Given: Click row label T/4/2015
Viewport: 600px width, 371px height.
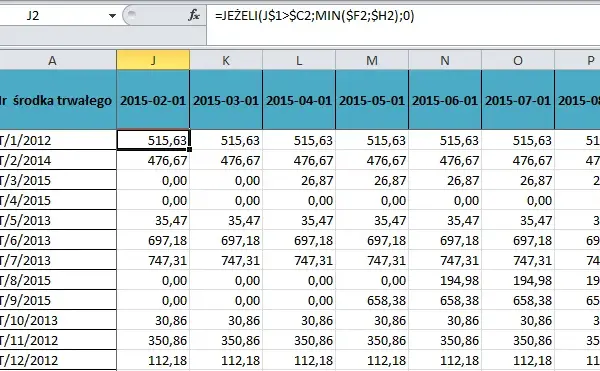Looking at the screenshot, I should tap(58, 200).
